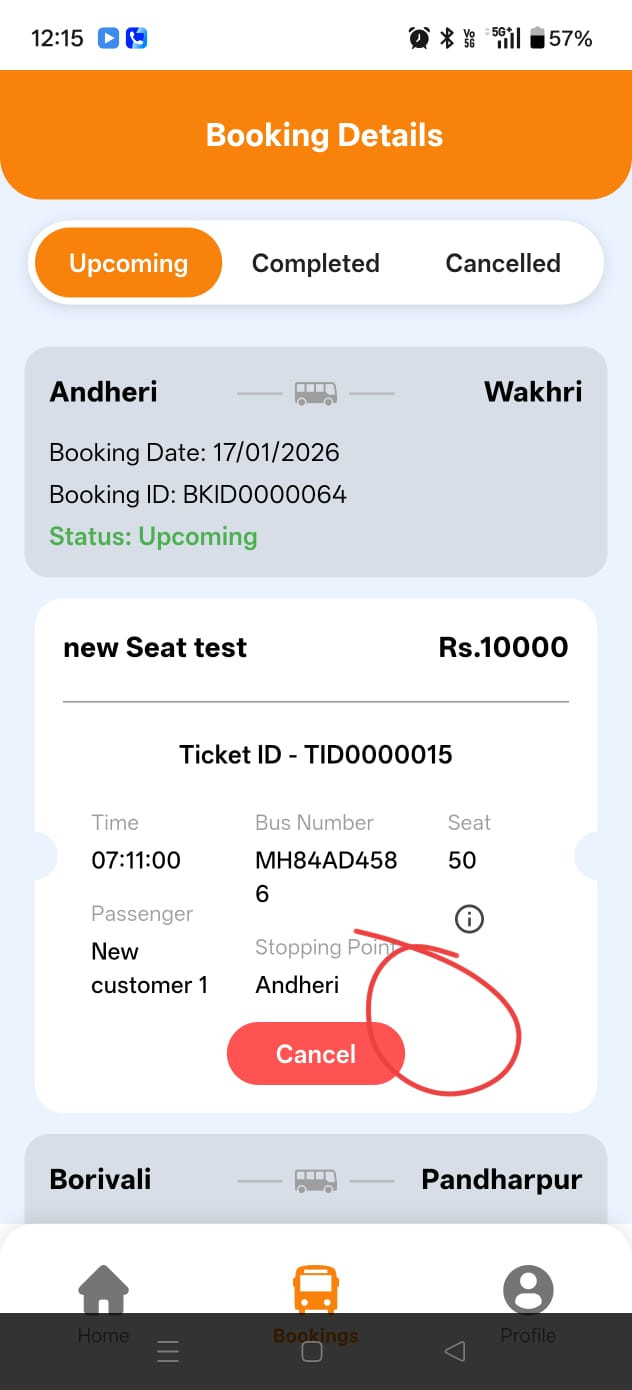Open the Profile navigation icon
This screenshot has width=632, height=1390.
tap(528, 1288)
